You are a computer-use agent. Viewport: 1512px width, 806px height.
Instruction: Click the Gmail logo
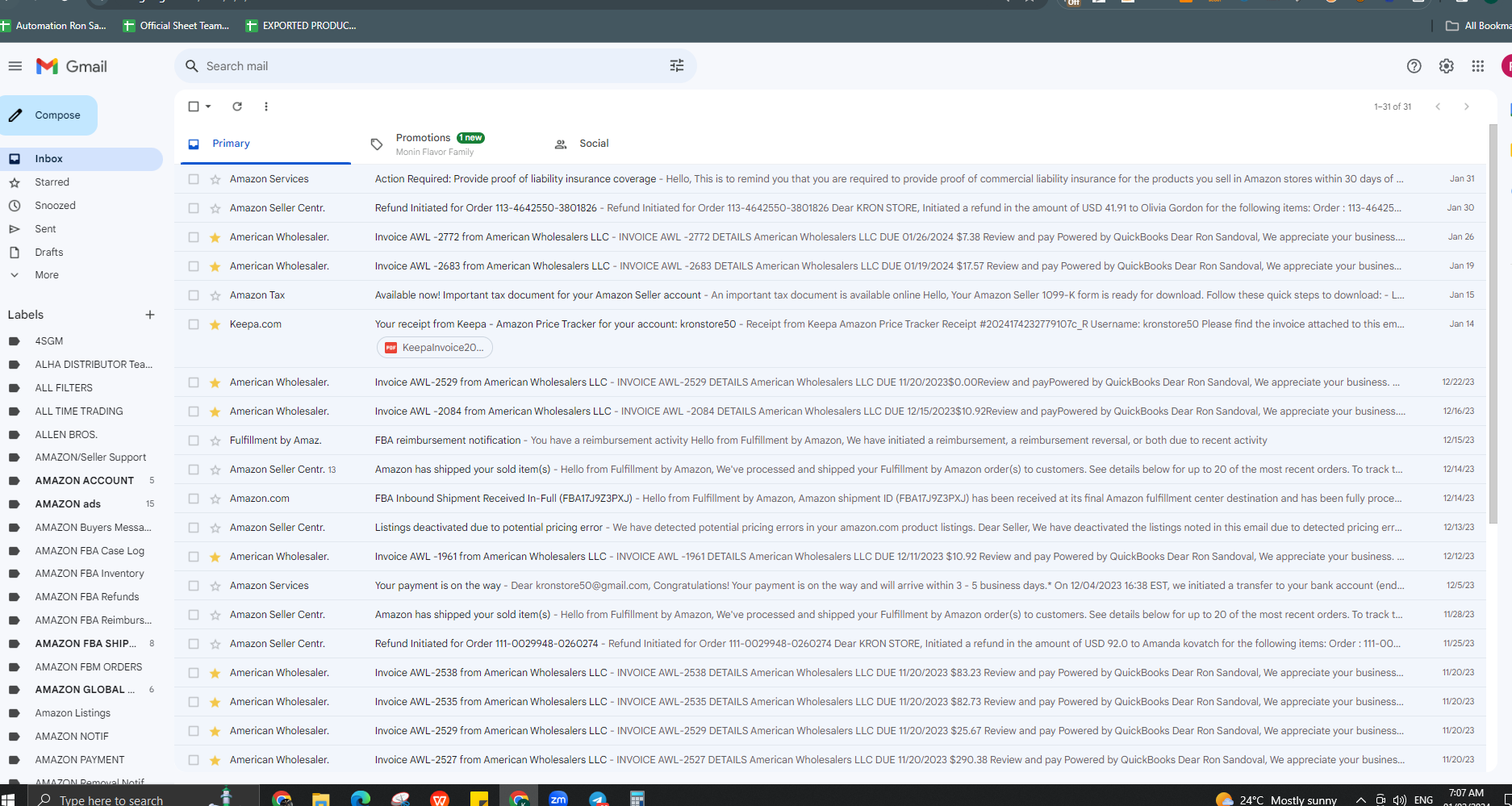(72, 66)
